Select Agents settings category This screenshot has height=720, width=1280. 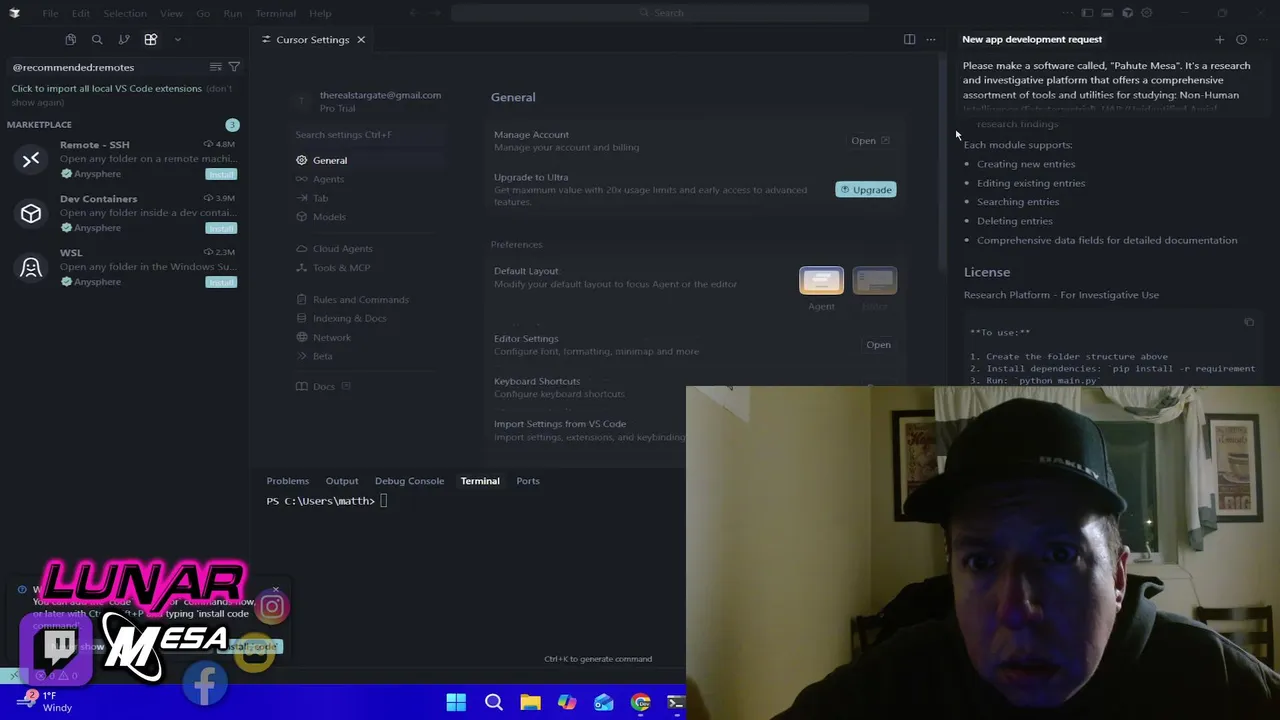pos(368,179)
